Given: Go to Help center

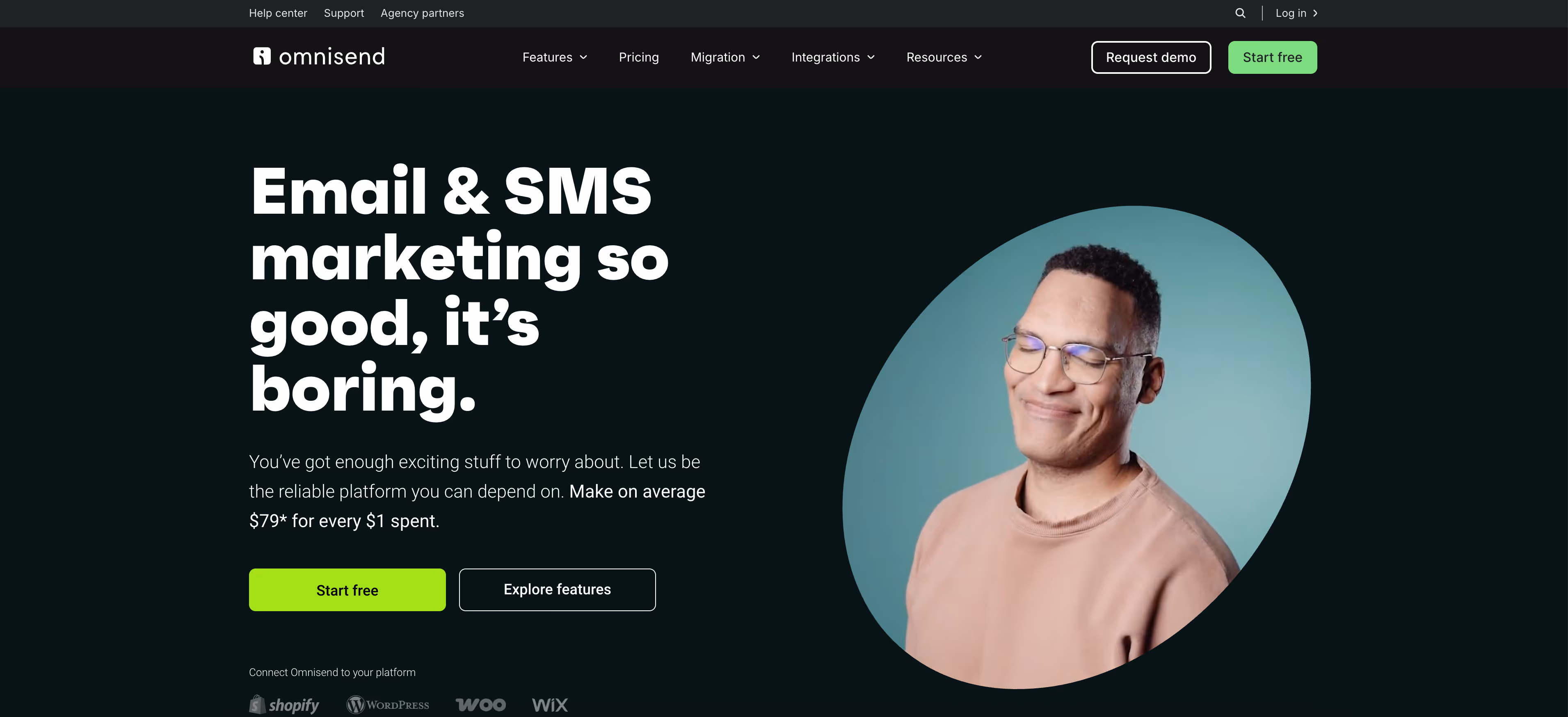Looking at the screenshot, I should point(278,14).
